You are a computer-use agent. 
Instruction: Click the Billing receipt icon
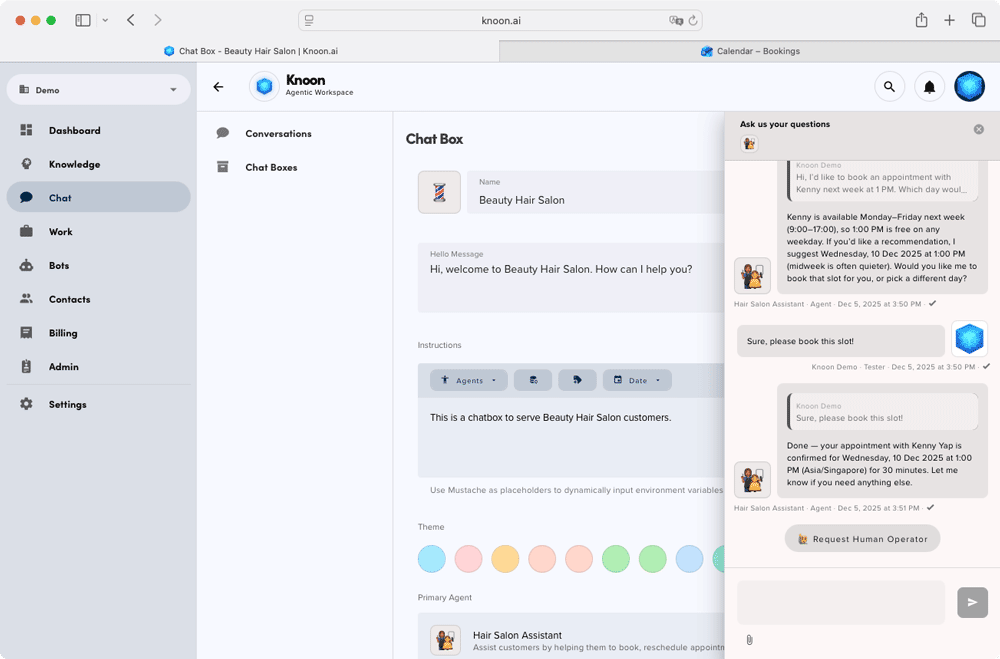pyautogui.click(x=26, y=332)
